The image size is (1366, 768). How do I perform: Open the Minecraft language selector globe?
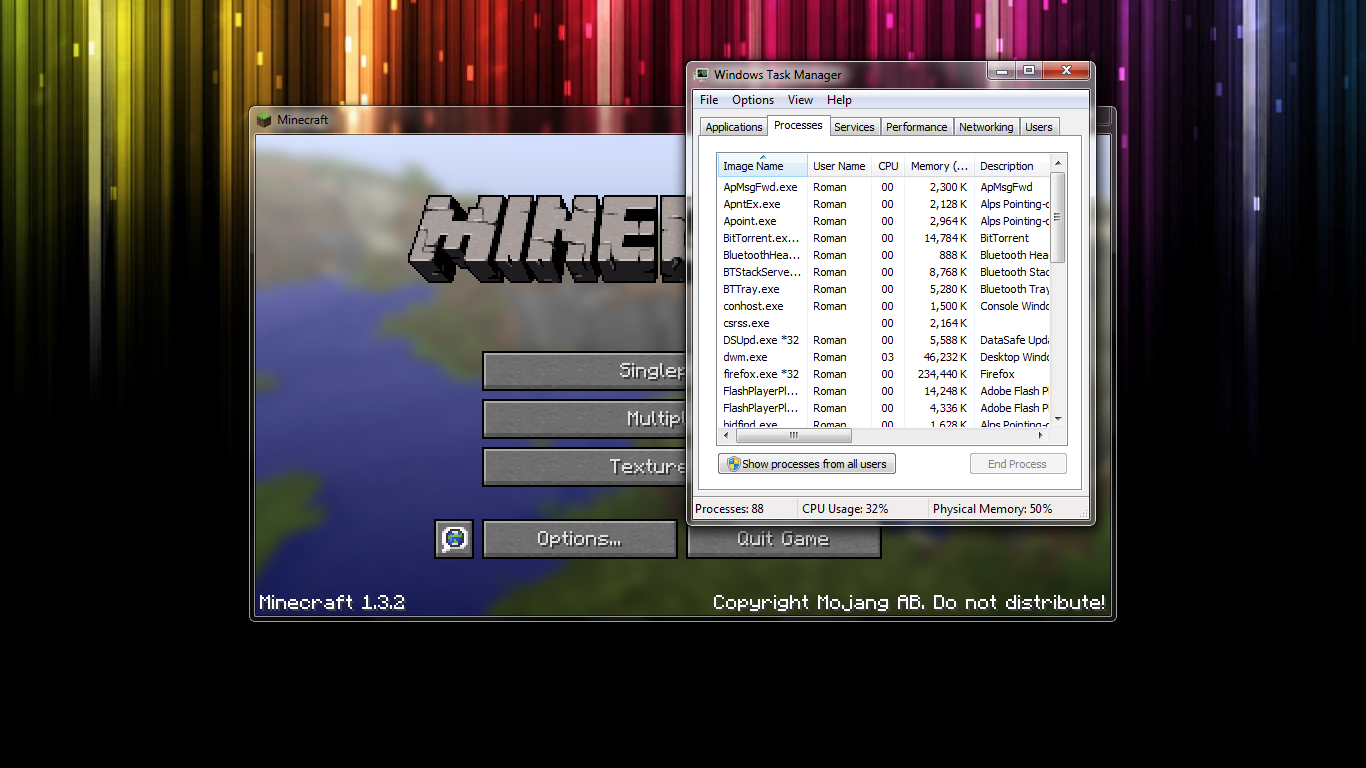click(x=454, y=539)
